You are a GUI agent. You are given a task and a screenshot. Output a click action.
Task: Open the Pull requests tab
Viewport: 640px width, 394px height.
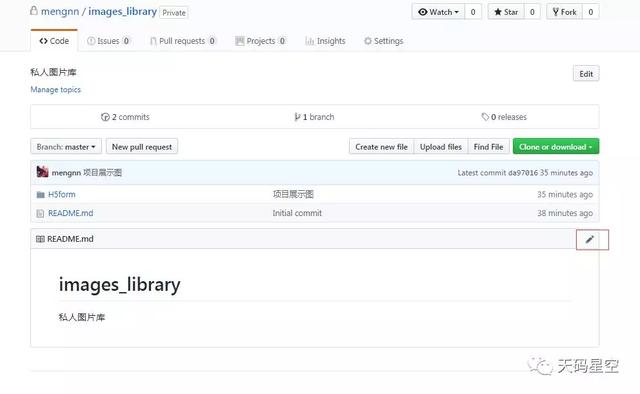click(x=182, y=41)
